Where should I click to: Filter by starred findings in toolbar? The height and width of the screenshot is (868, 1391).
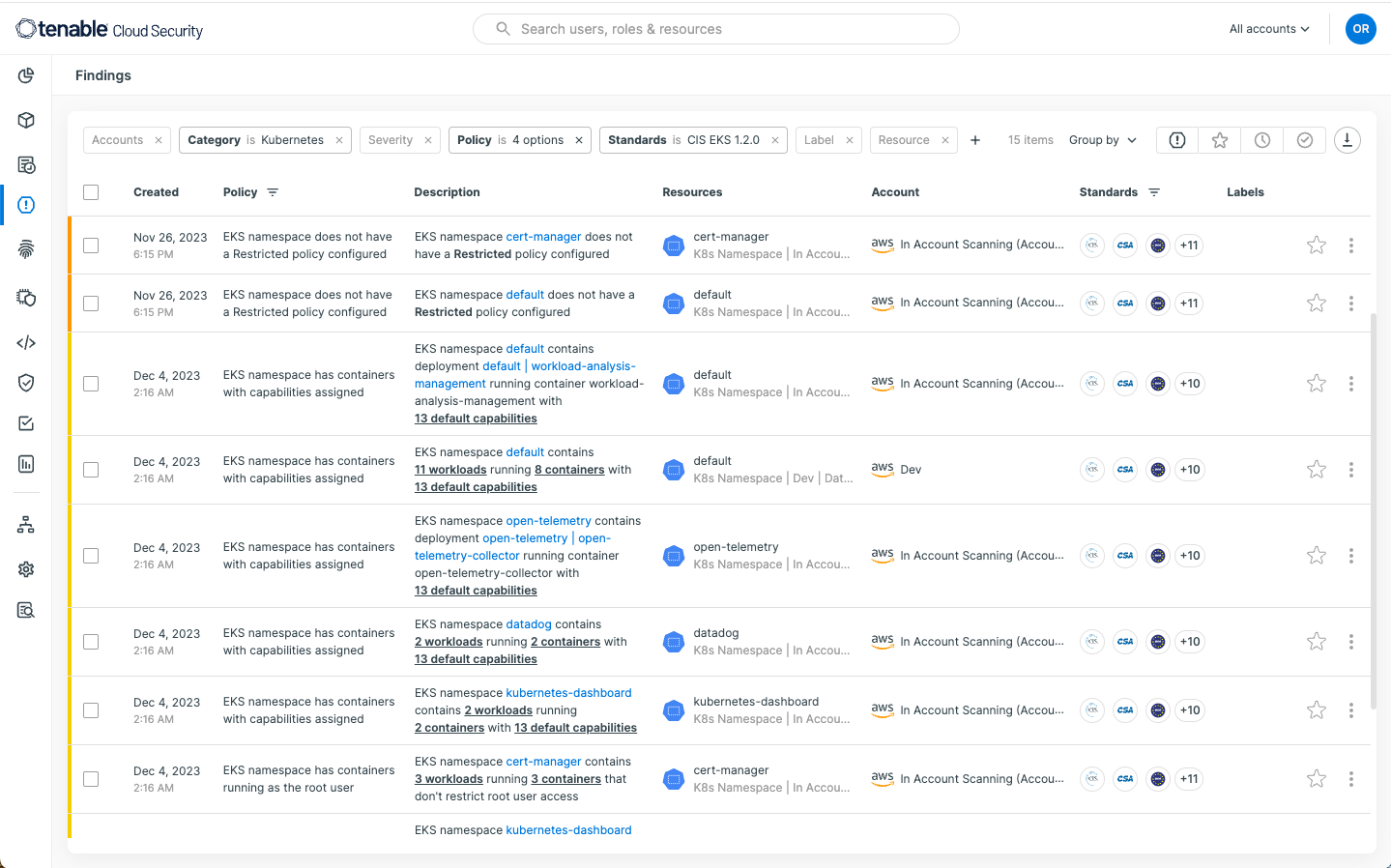(x=1219, y=140)
